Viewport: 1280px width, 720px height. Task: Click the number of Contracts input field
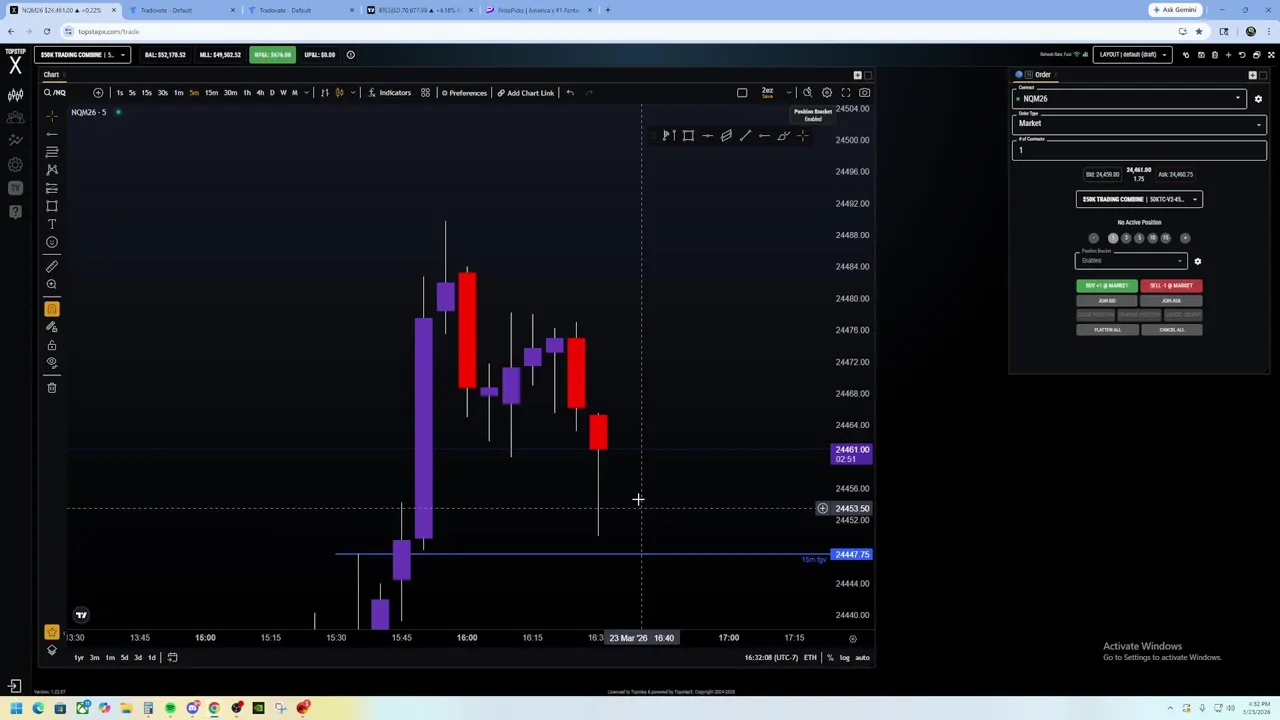(x=1139, y=149)
